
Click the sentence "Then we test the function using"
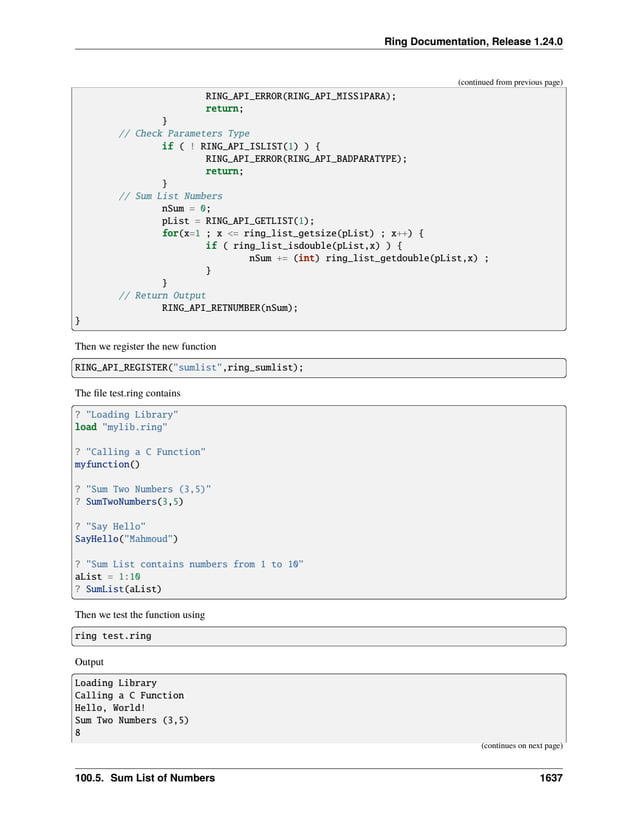point(140,615)
